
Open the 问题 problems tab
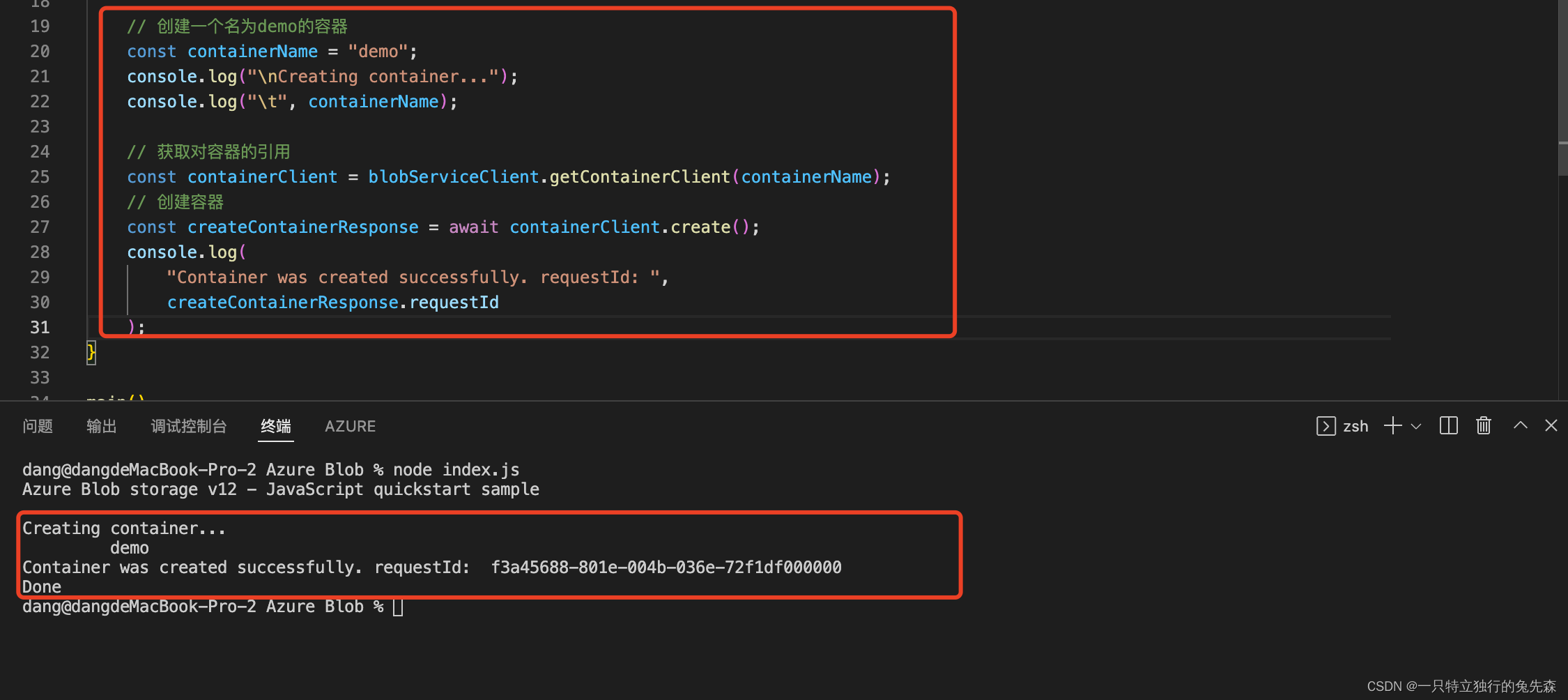(x=38, y=426)
